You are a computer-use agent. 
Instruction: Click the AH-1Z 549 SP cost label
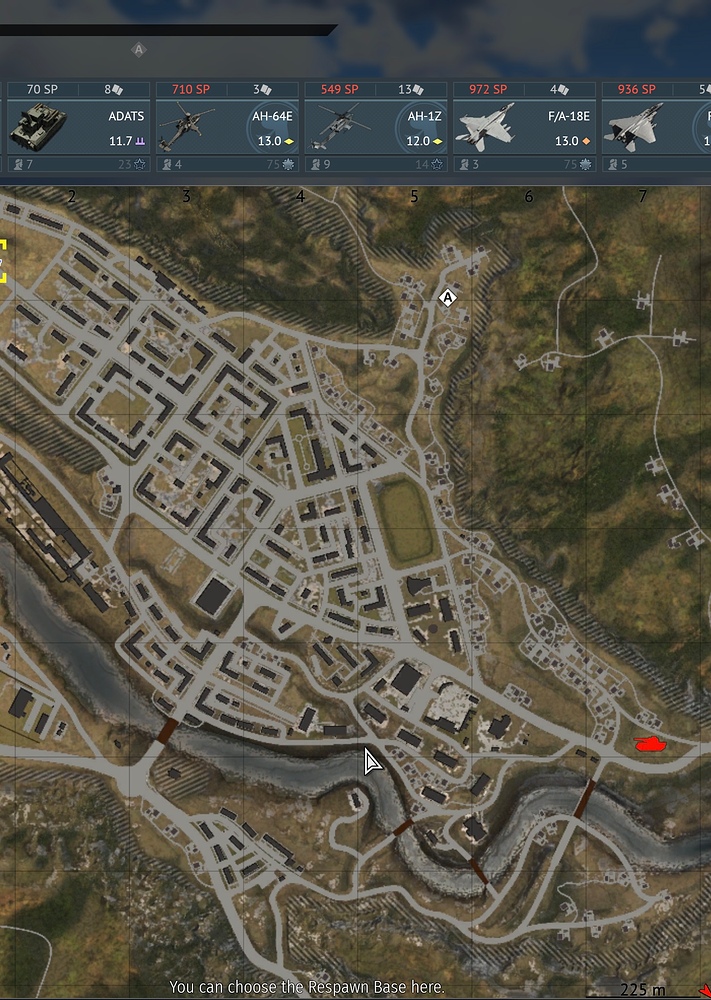[x=339, y=89]
